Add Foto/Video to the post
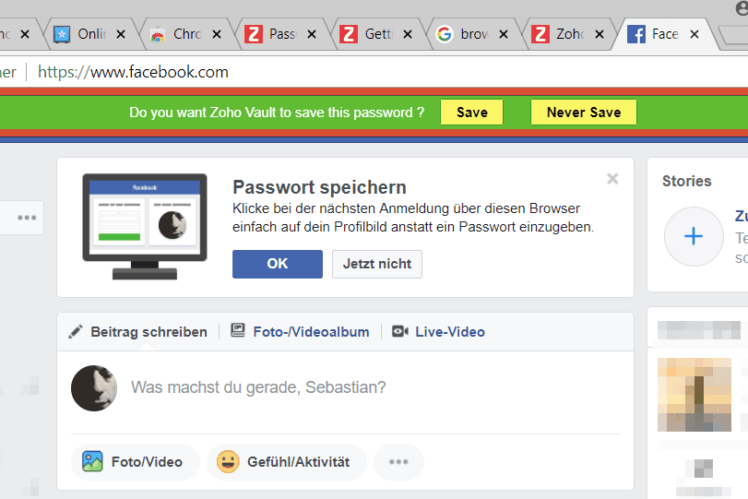This screenshot has height=499, width=748. click(135, 462)
